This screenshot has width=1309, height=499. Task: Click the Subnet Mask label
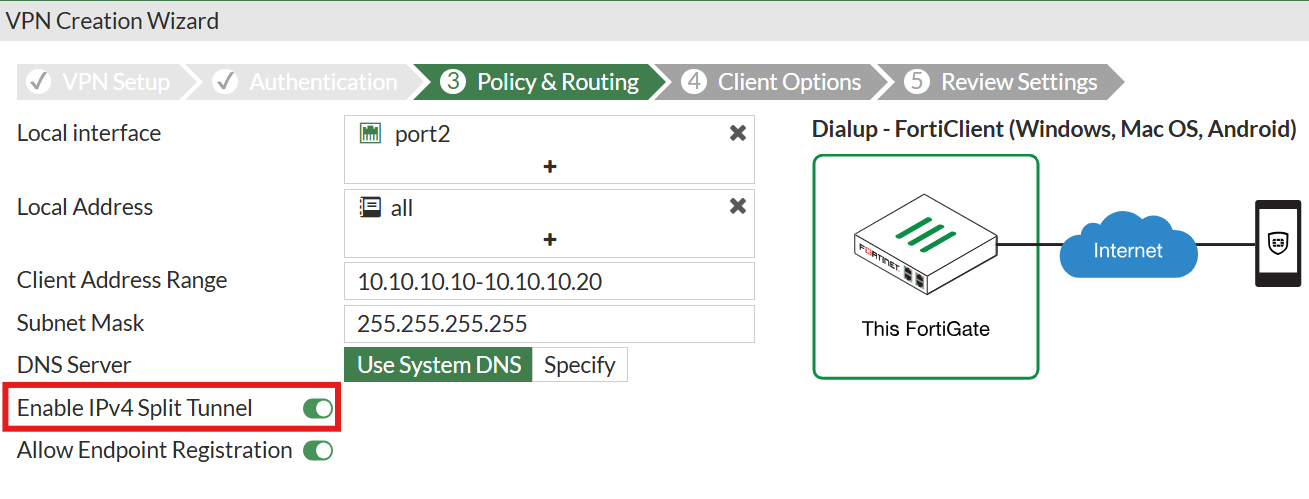(81, 323)
